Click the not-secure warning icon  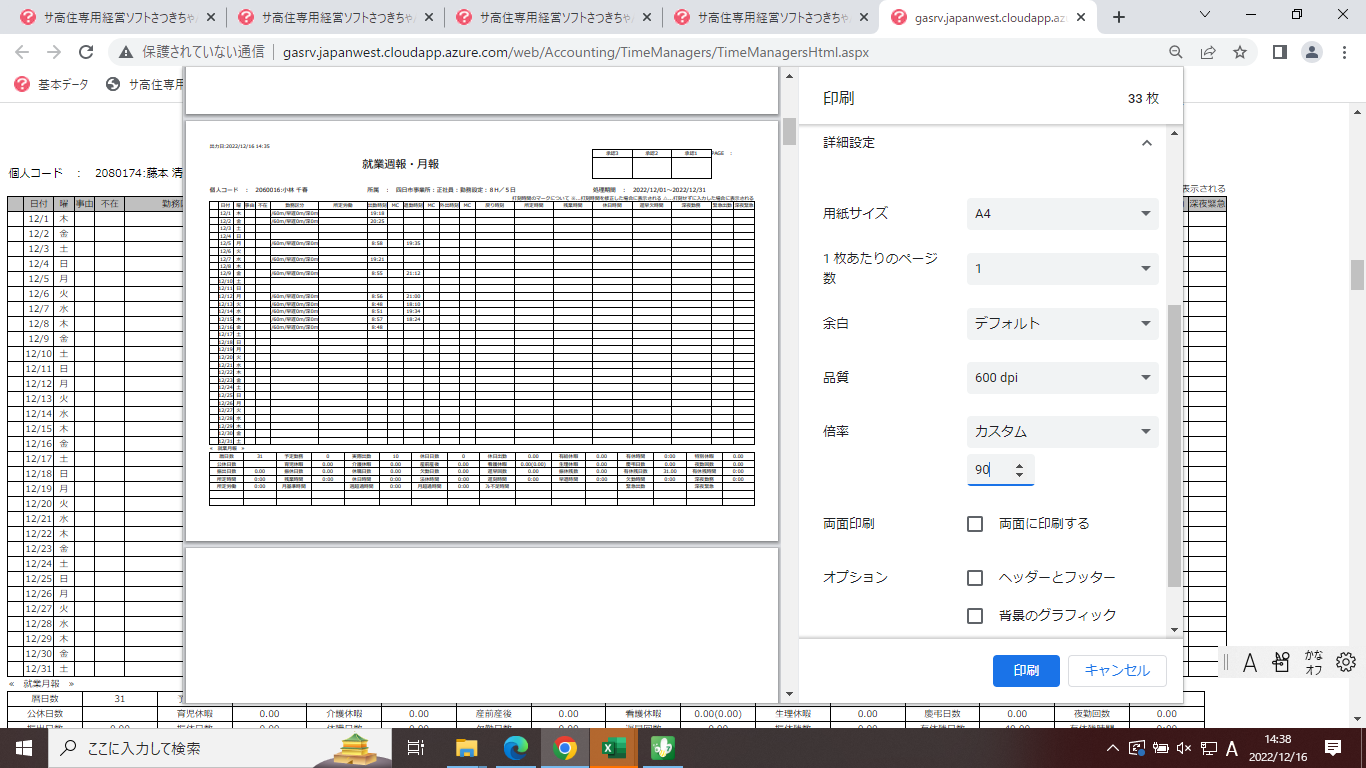coord(125,52)
